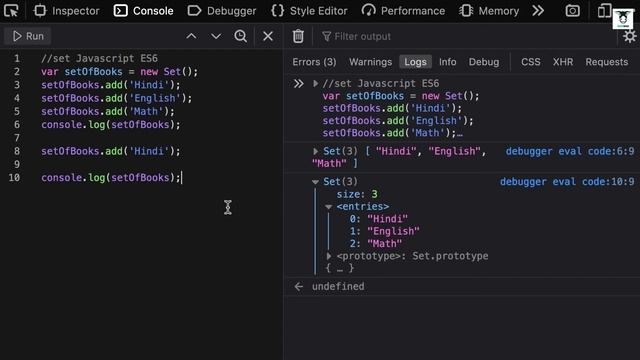The width and height of the screenshot is (640, 360).
Task: Place cursor on line 8 setOfBooks.add('Hindi')
Action: [111, 151]
